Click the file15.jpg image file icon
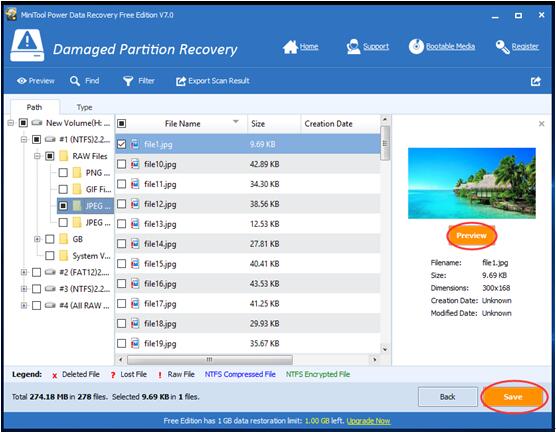Screen dimensions: 556x433 pos(135,263)
